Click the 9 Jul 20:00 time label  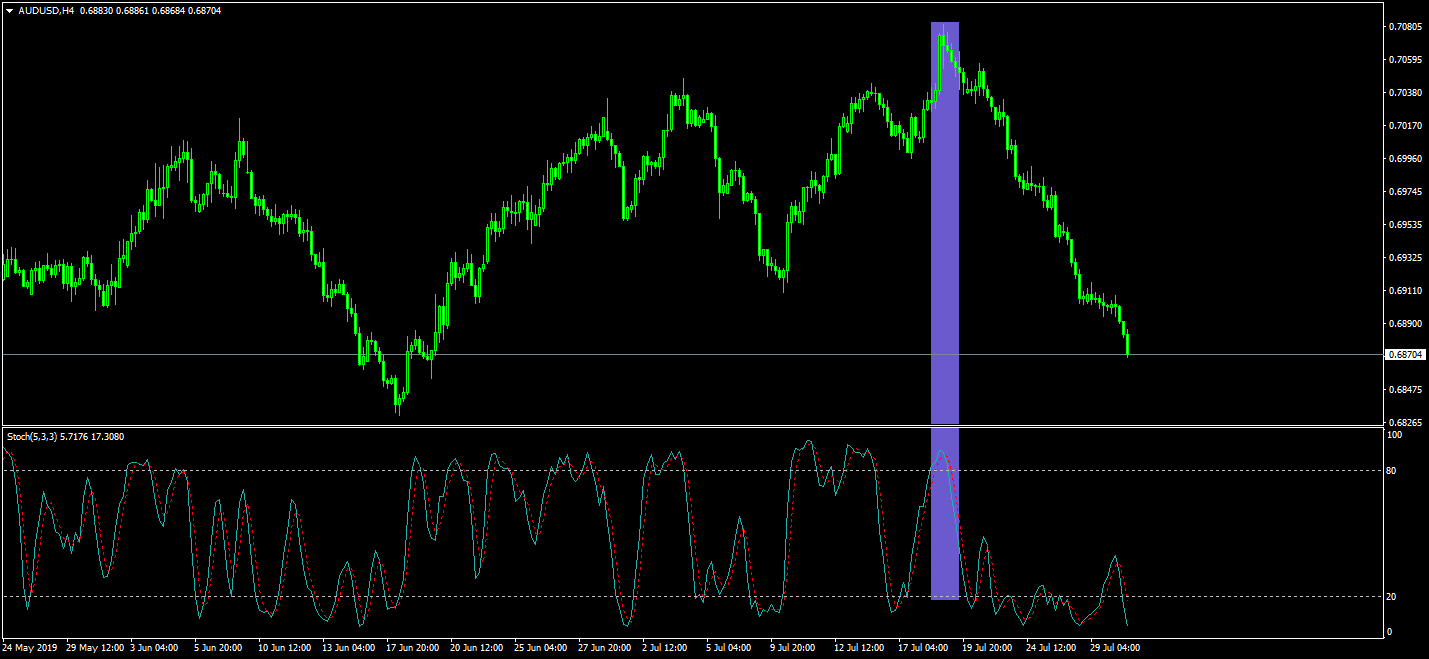point(790,648)
